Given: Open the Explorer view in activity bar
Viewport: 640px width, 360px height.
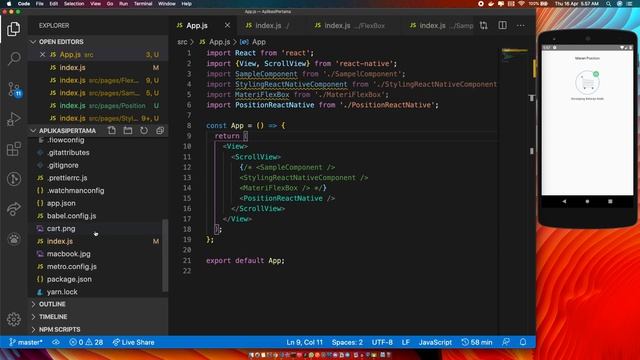Looking at the screenshot, I should click(13, 29).
